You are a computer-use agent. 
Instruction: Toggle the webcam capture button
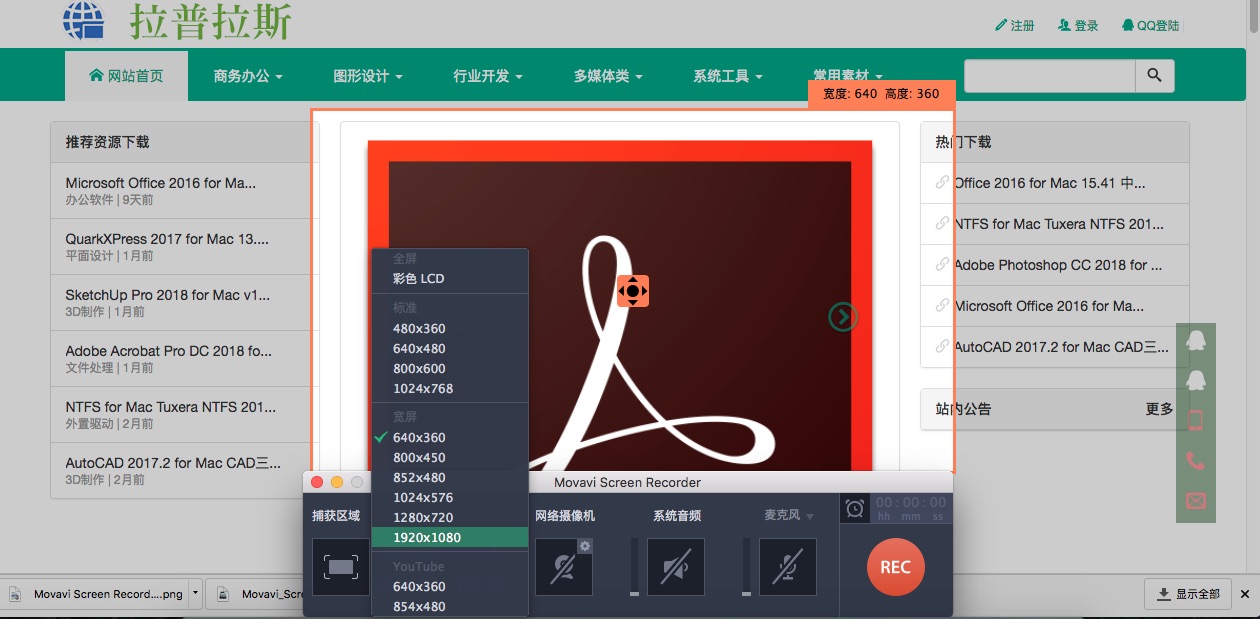coord(563,567)
